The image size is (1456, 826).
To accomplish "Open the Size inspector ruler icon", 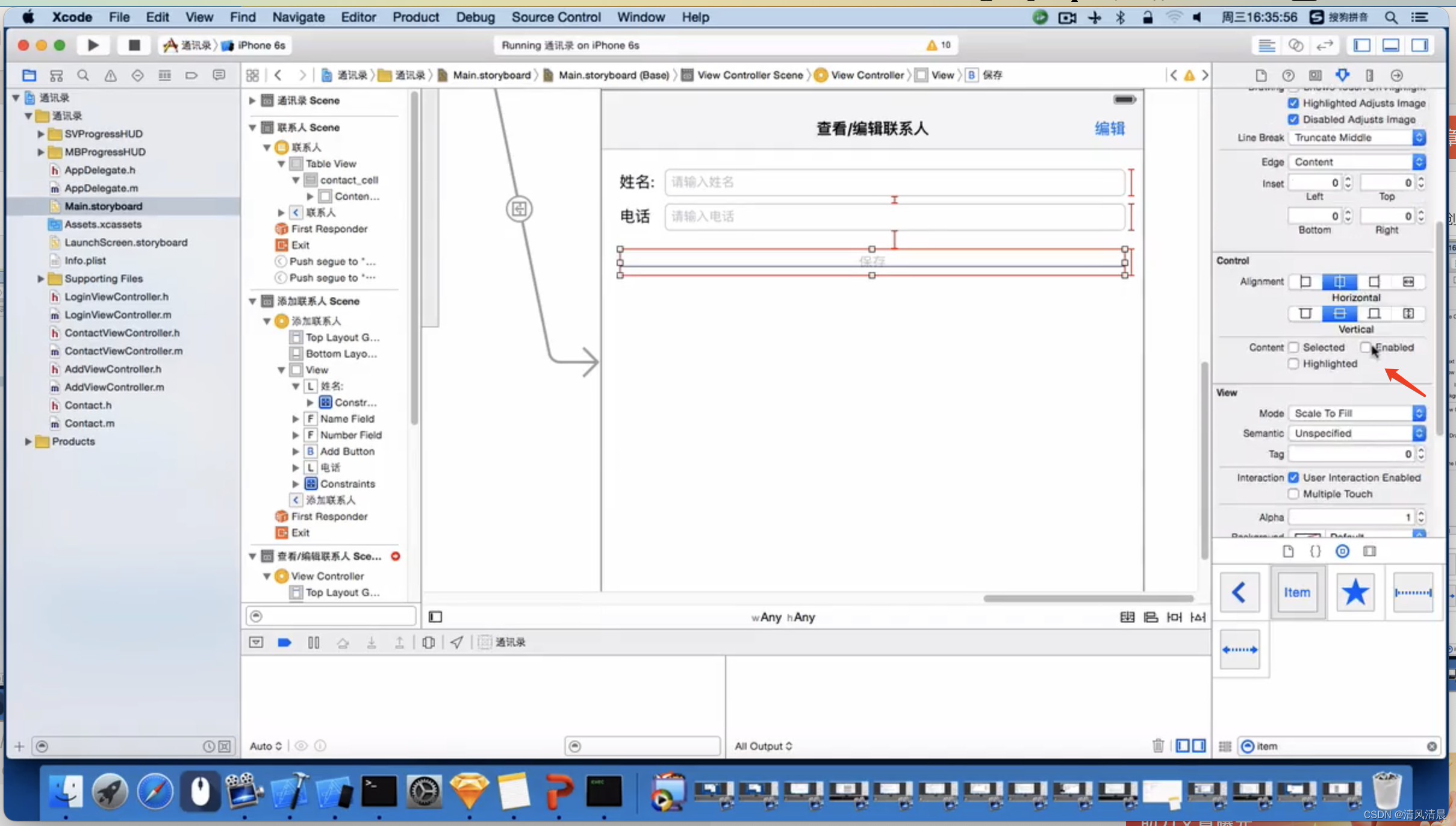I will (1369, 75).
